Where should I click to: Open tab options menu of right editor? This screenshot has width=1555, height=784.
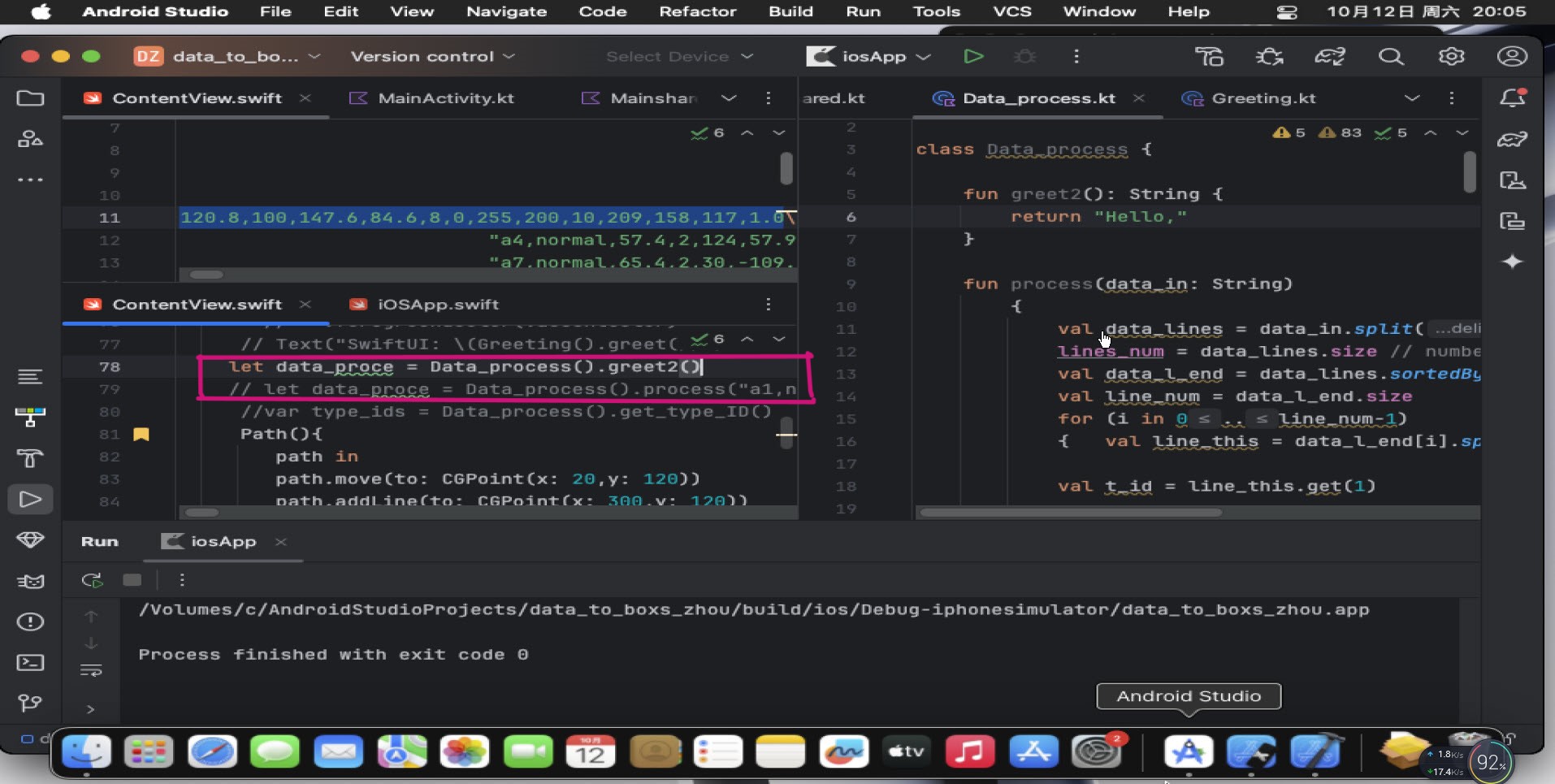click(x=1451, y=98)
